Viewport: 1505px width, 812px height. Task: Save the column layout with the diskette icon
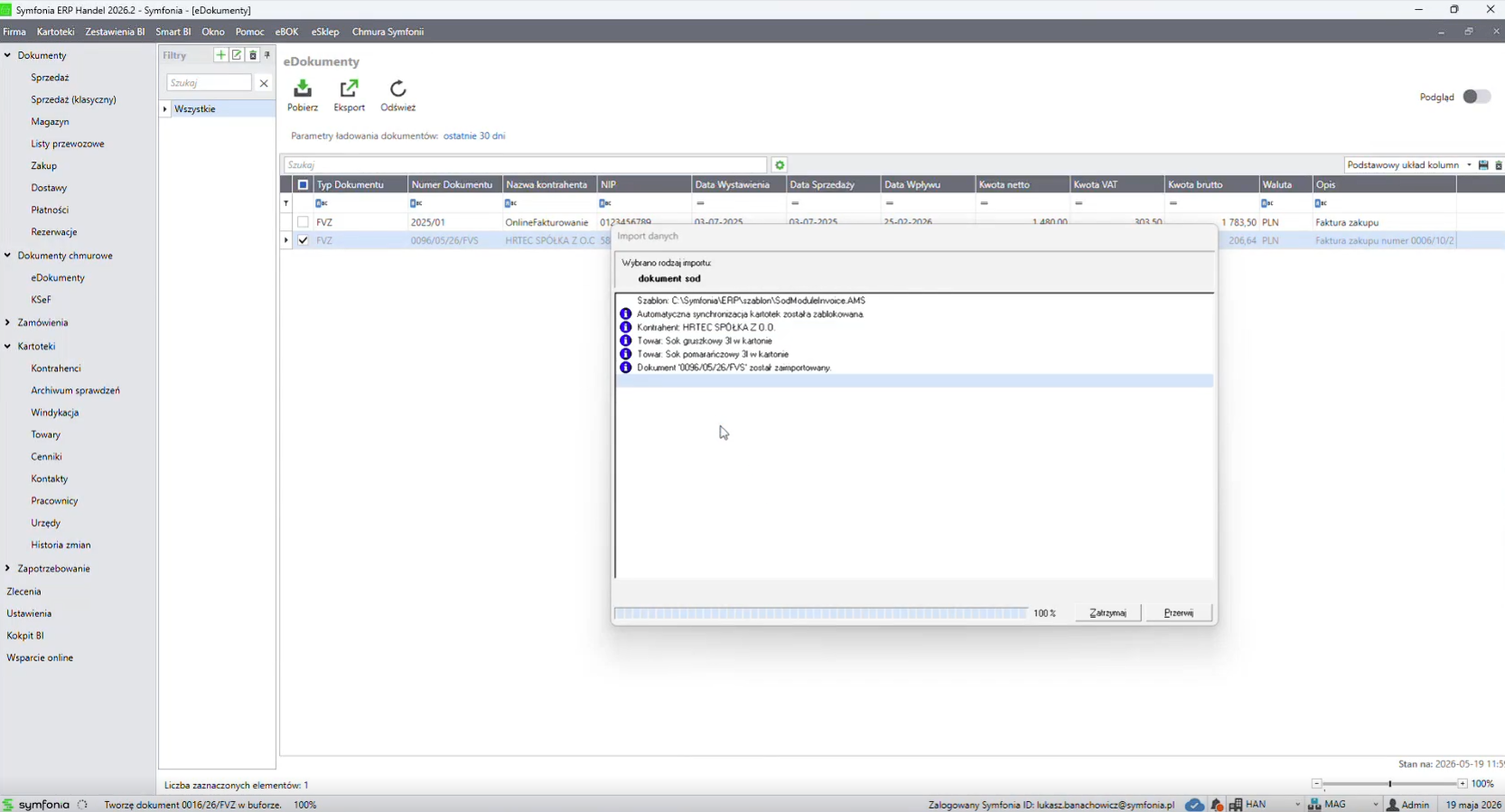click(1483, 165)
